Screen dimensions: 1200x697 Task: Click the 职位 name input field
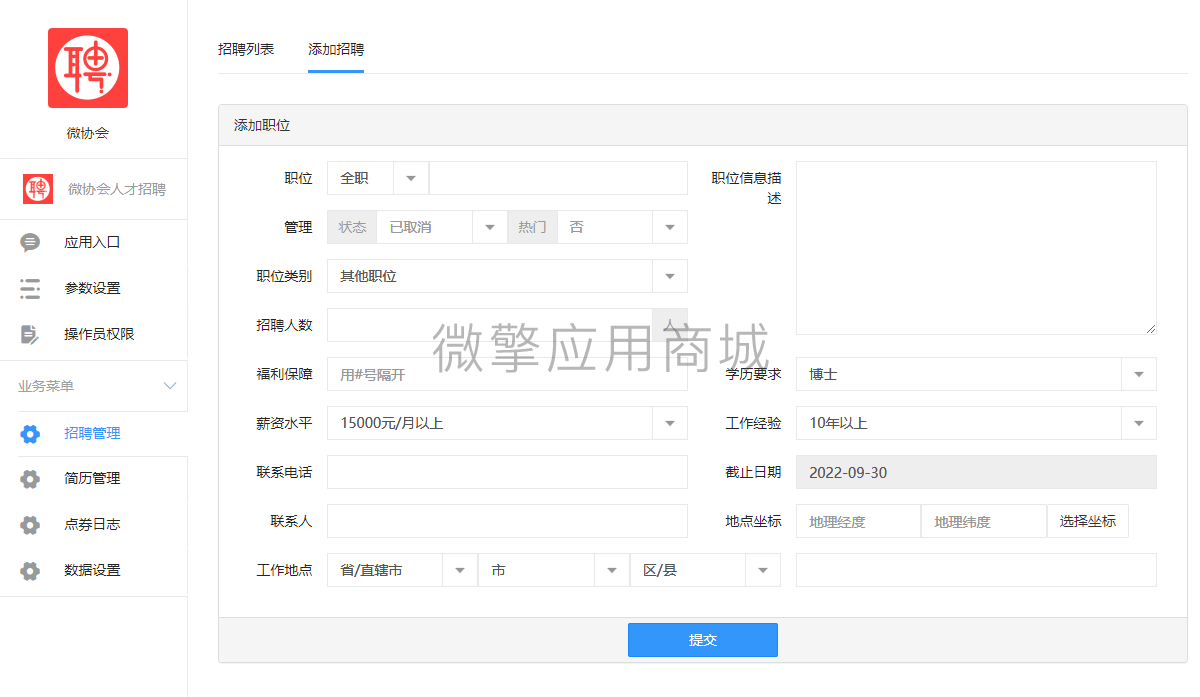click(558, 178)
